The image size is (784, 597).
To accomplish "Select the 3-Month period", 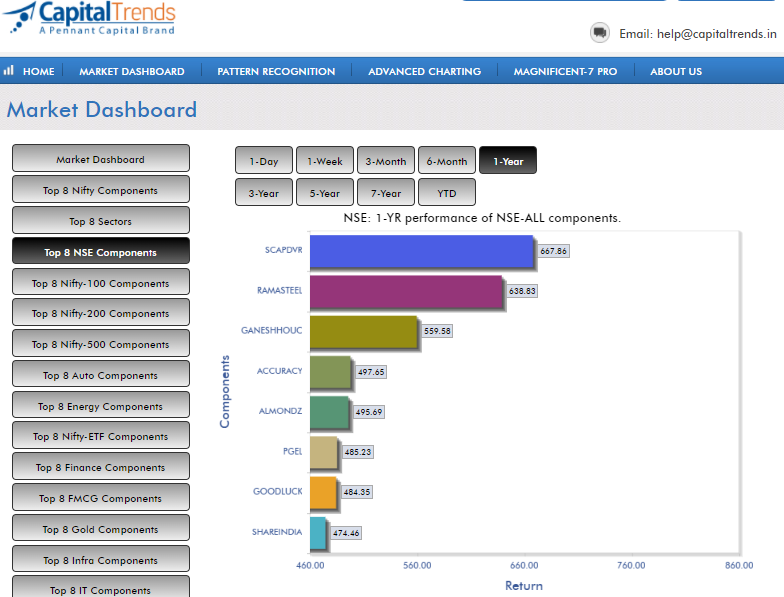I will click(x=386, y=160).
